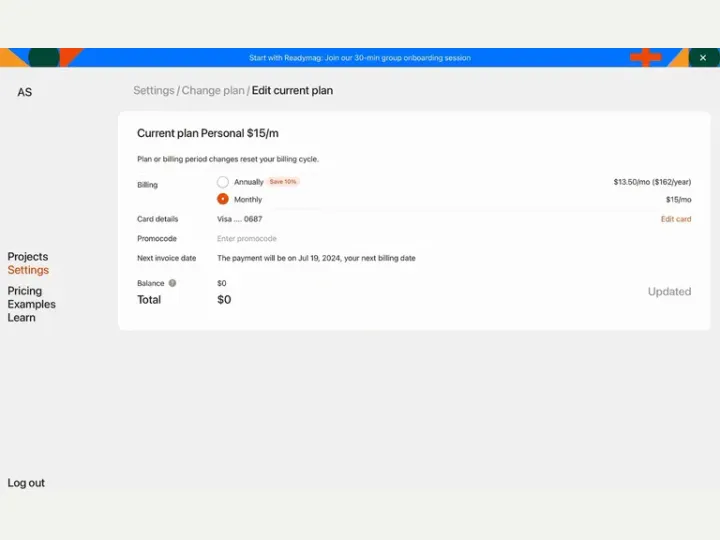Click the $15/mo monthly price text
The image size is (720, 540).
click(679, 200)
